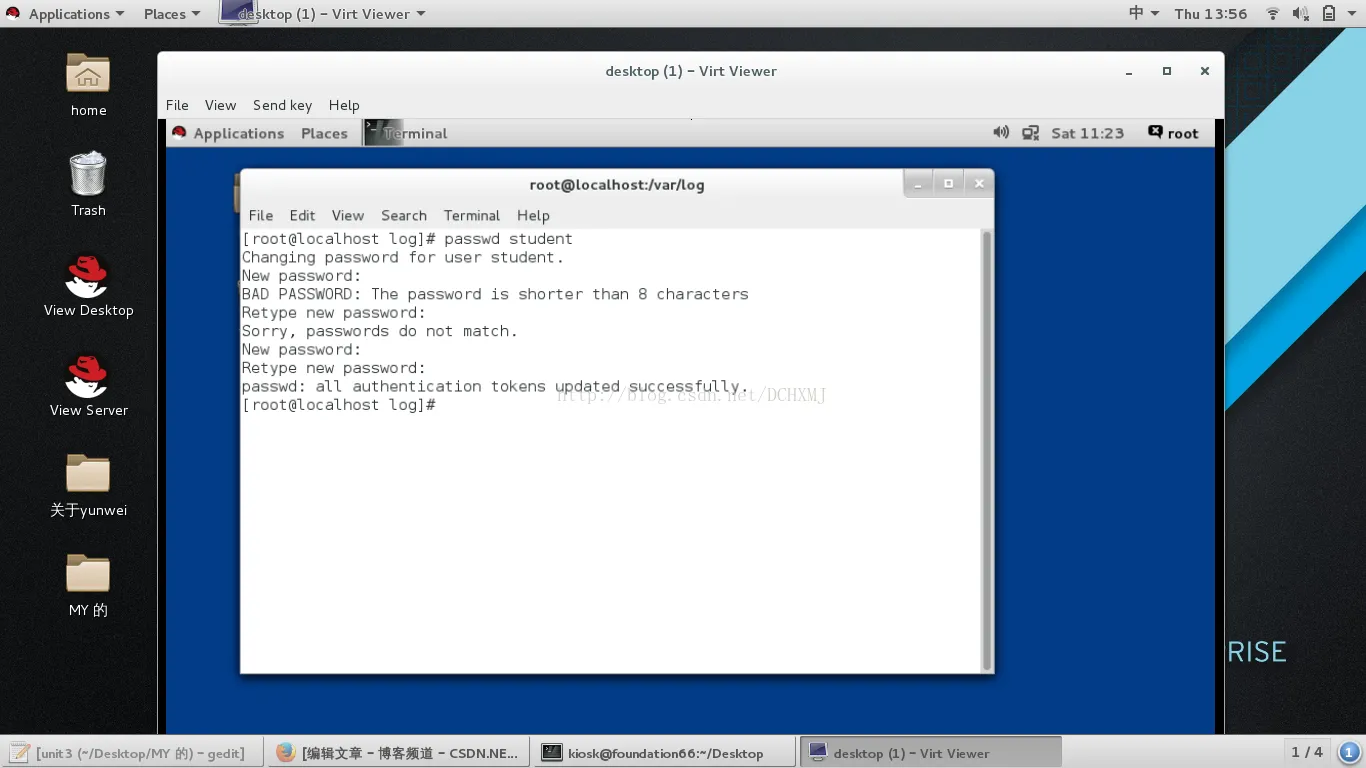Open the terminal Edit menu
Image resolution: width=1366 pixels, height=768 pixels.
(302, 215)
